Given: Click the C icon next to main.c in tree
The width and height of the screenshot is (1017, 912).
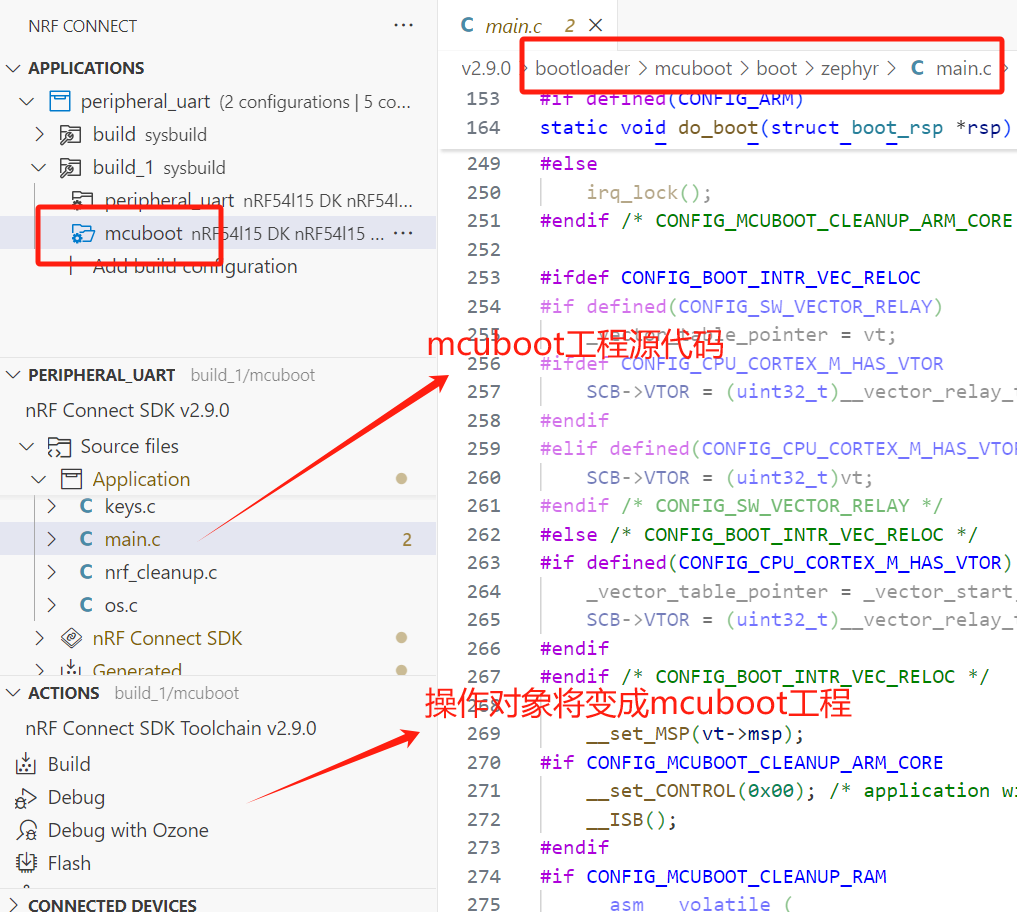Looking at the screenshot, I should click(86, 539).
